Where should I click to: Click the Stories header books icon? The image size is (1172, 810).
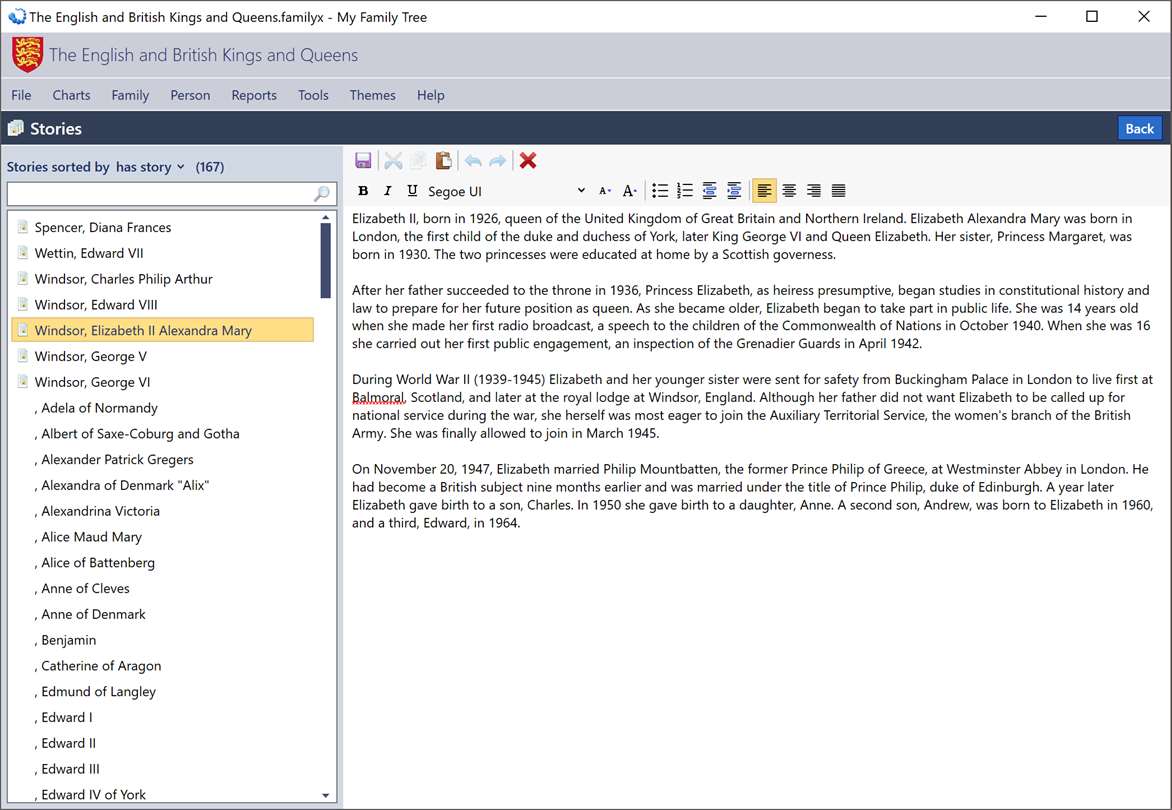(x=16, y=129)
